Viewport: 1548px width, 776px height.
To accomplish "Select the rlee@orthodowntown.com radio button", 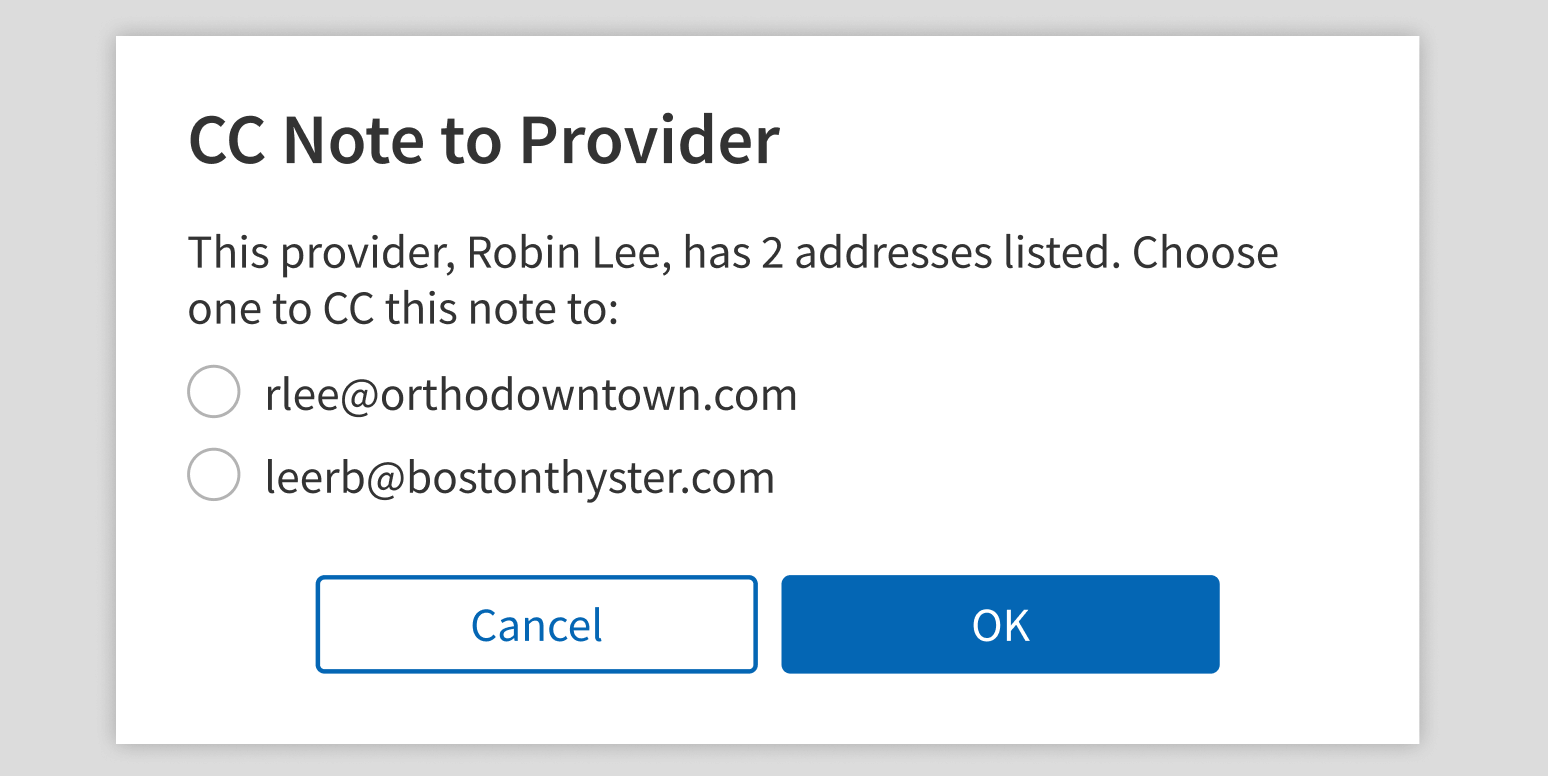I will pyautogui.click(x=213, y=392).
